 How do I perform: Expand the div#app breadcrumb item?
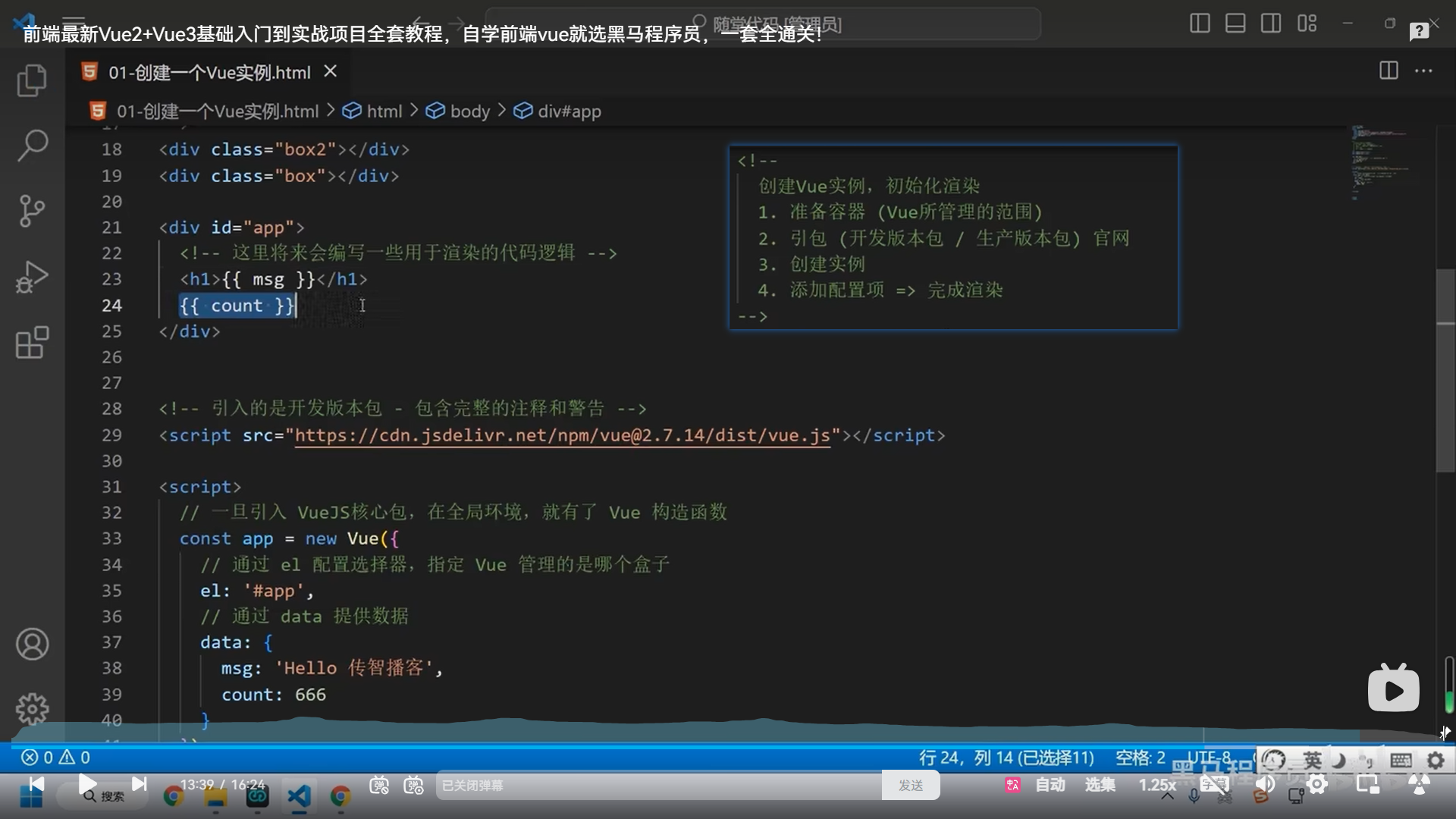point(569,111)
